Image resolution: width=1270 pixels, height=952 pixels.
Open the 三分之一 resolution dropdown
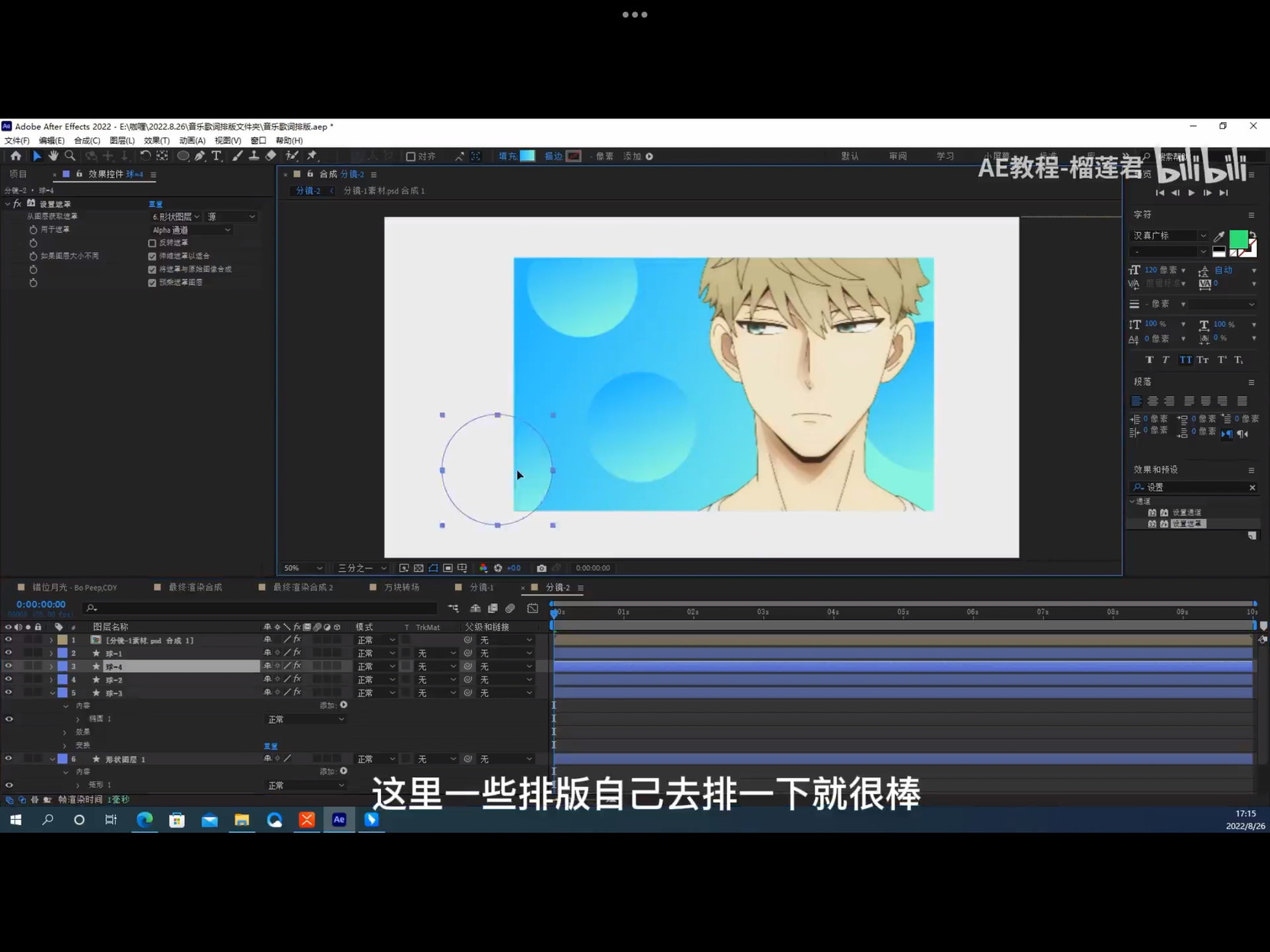(362, 568)
